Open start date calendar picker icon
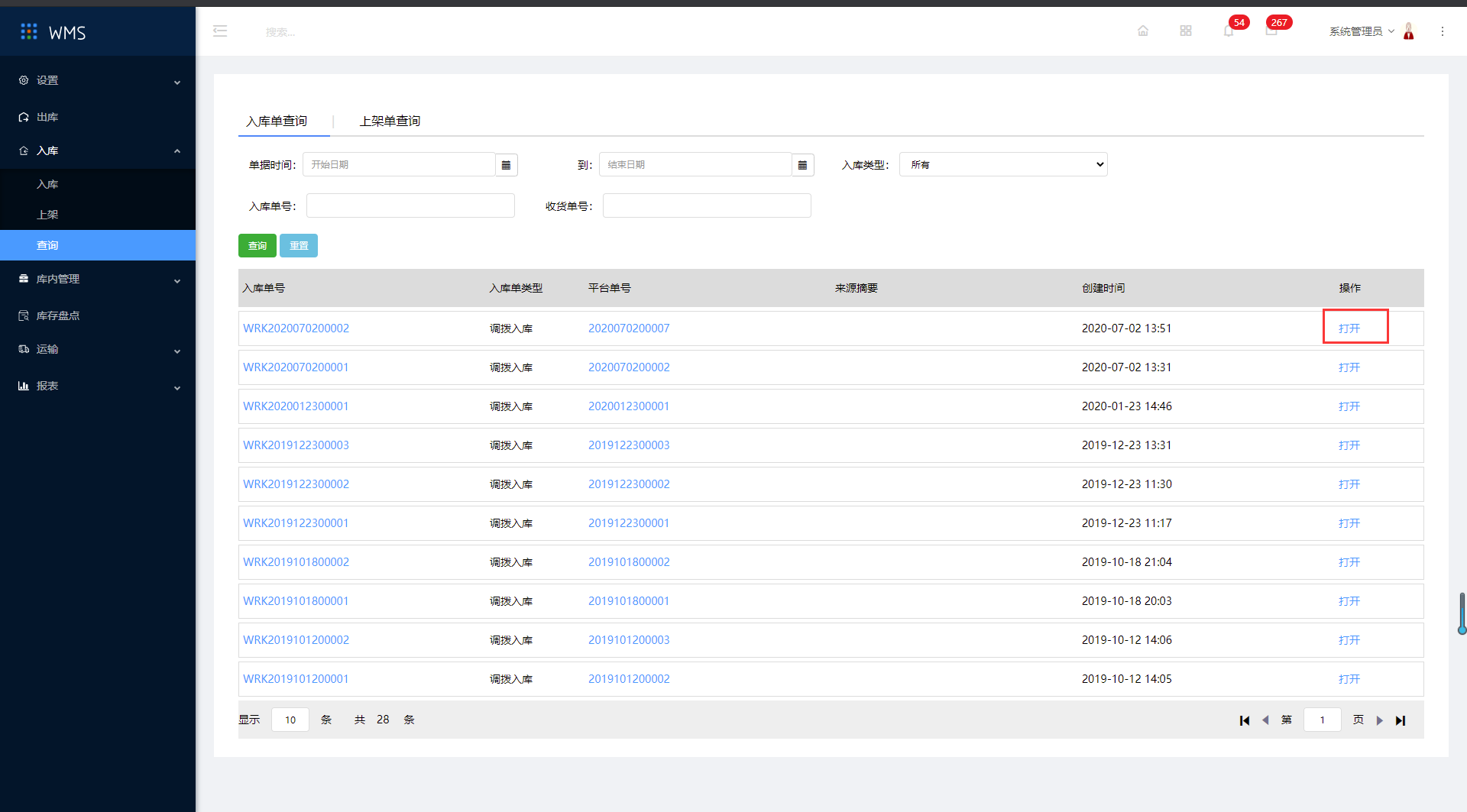Viewport: 1467px width, 812px height. point(506,165)
